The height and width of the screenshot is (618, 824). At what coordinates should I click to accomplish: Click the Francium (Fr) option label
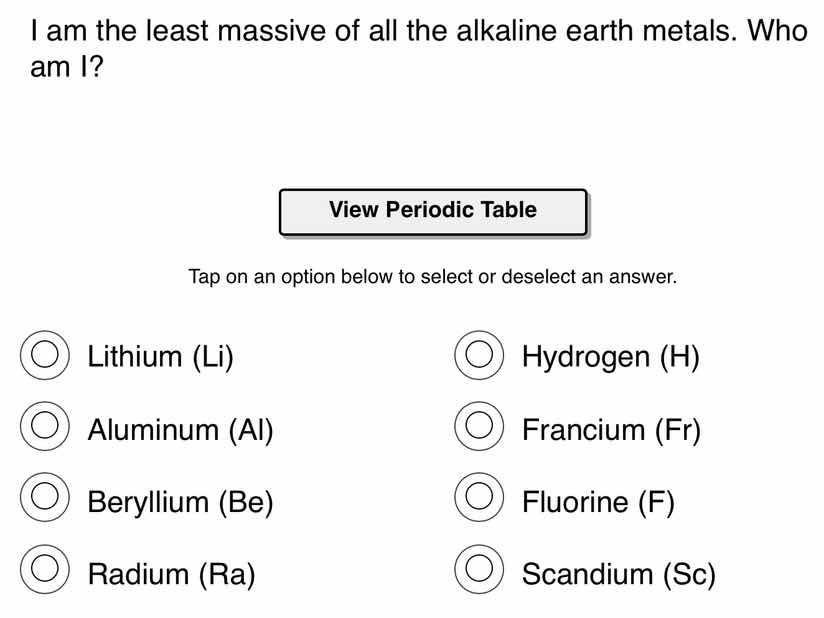pyautogui.click(x=611, y=429)
